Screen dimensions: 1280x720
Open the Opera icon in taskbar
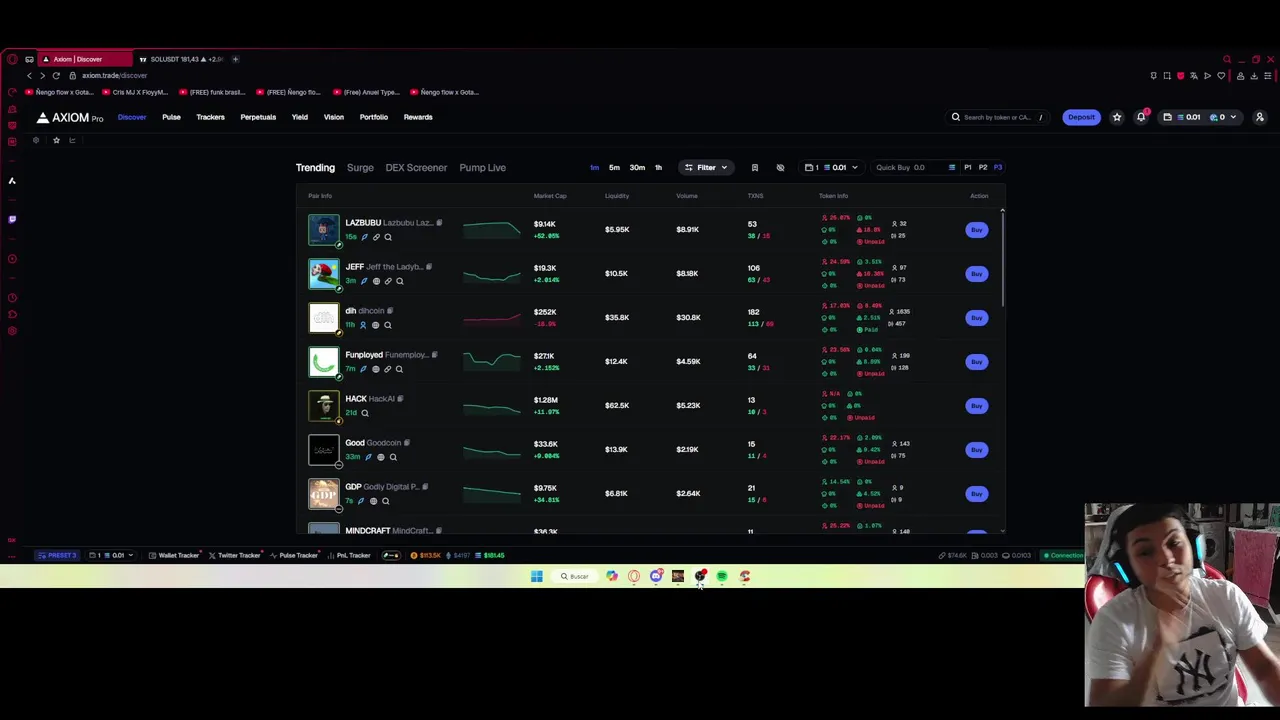click(634, 576)
